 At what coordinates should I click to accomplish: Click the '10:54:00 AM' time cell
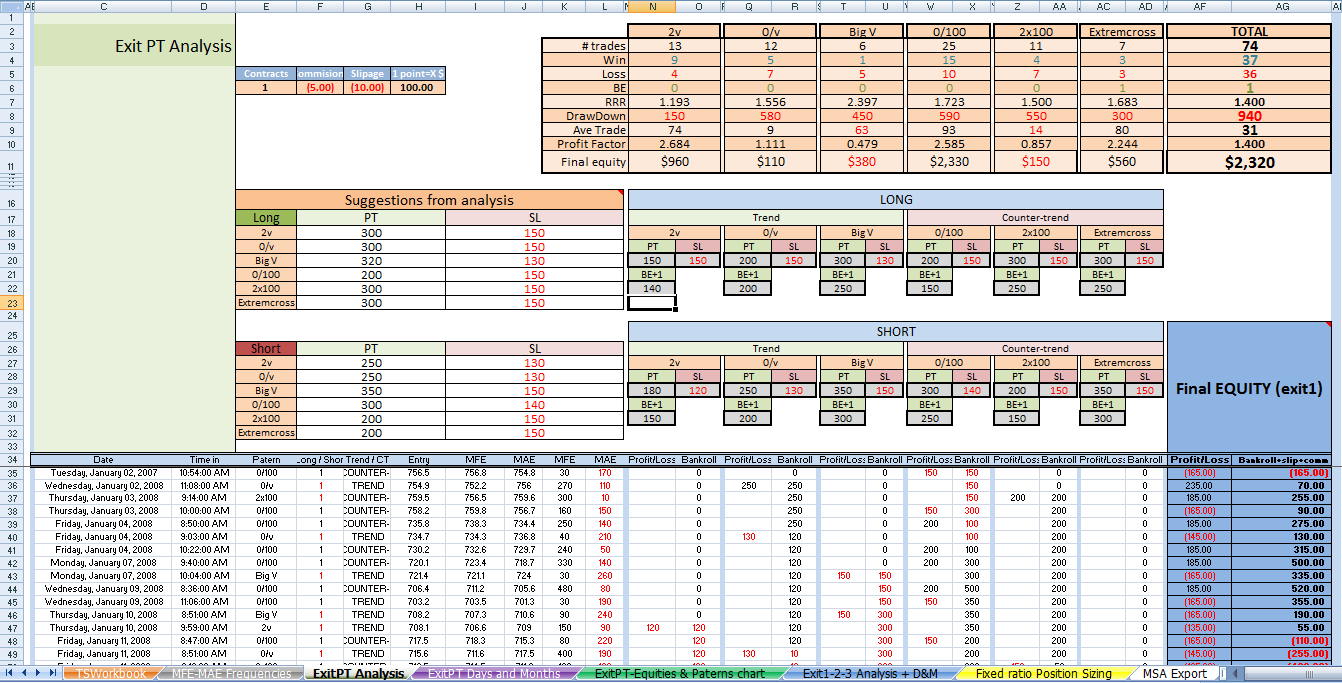pos(204,472)
